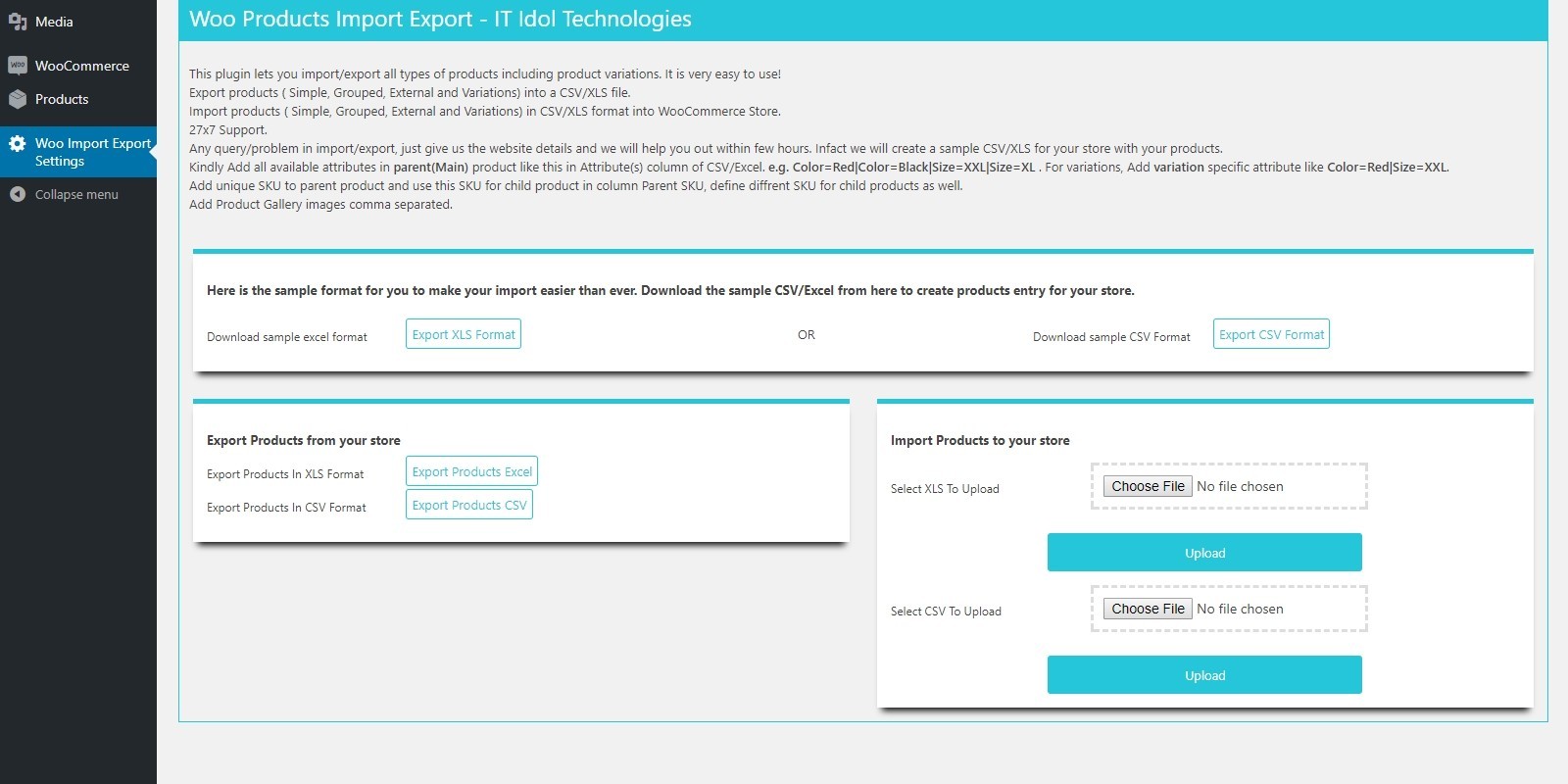Screen dimensions: 1568x784
Task: Click 'Import Products to your store' heading
Action: click(x=980, y=440)
